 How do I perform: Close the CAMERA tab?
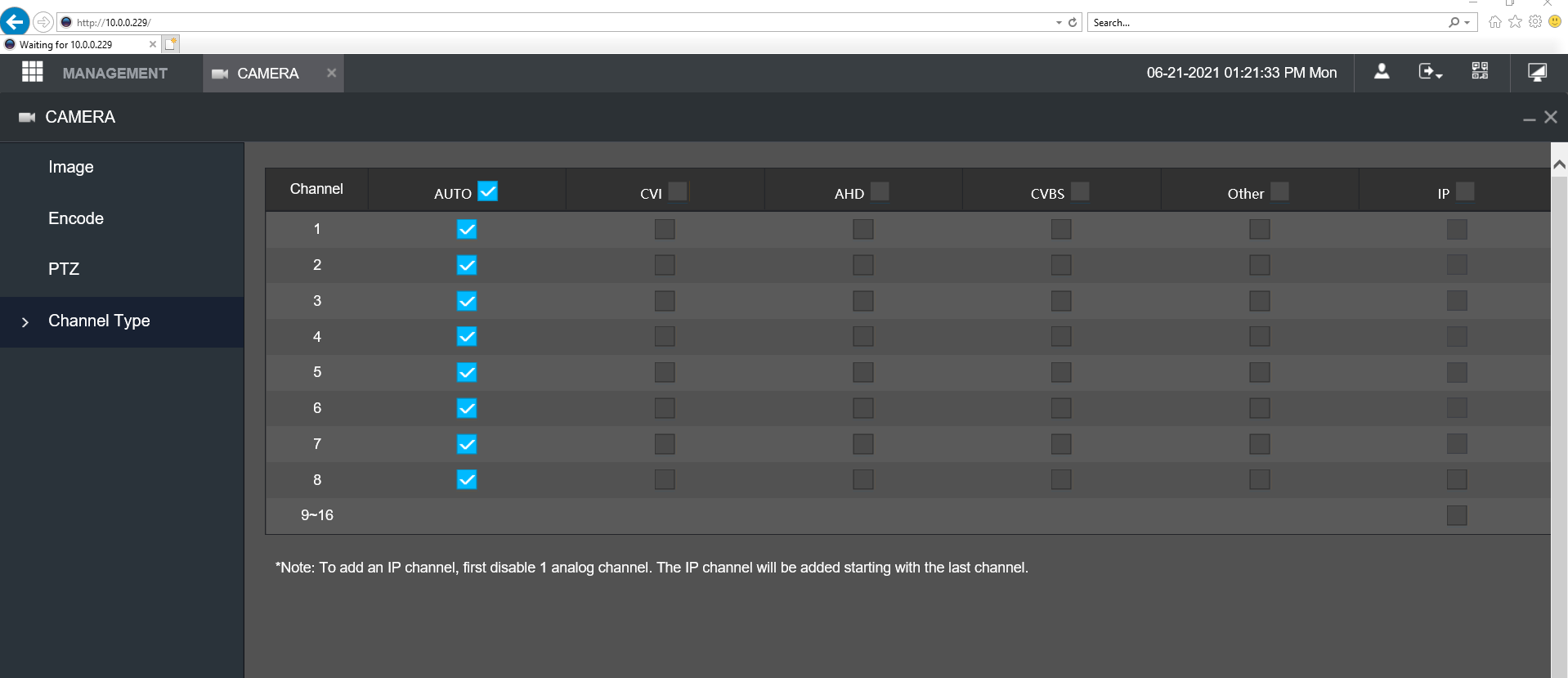pos(331,73)
